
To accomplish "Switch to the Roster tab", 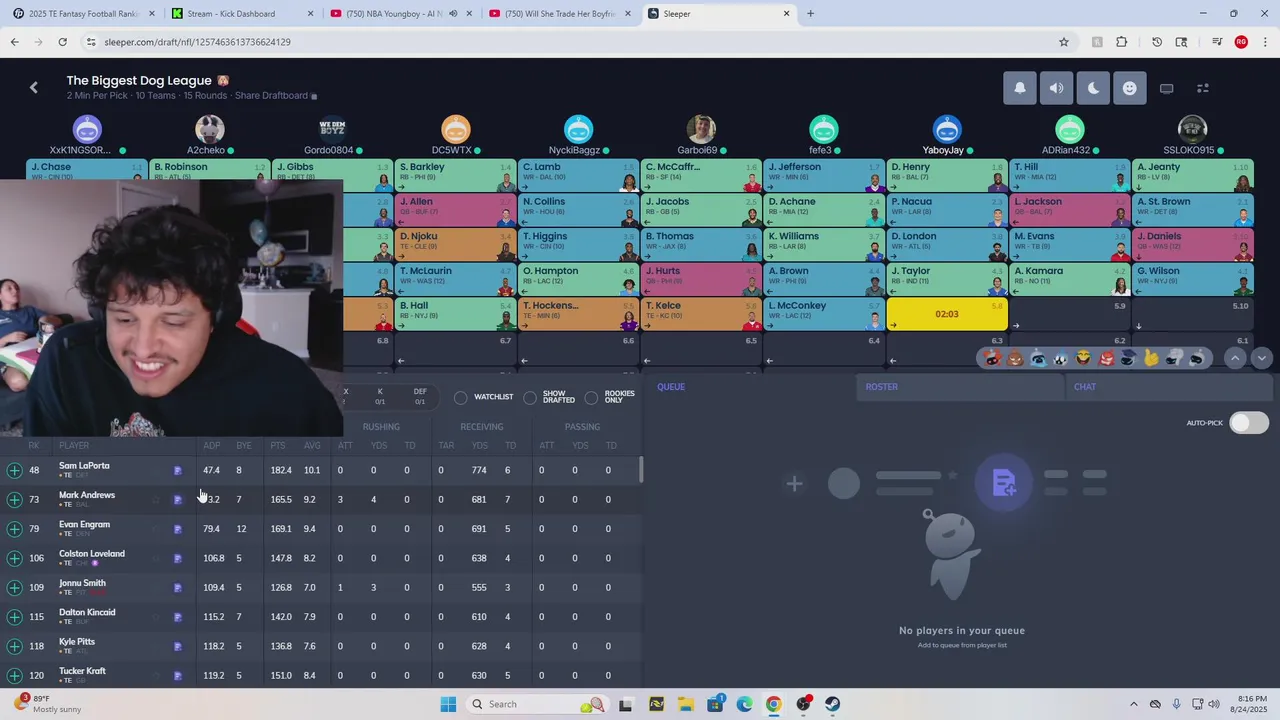I will pyautogui.click(x=881, y=387).
